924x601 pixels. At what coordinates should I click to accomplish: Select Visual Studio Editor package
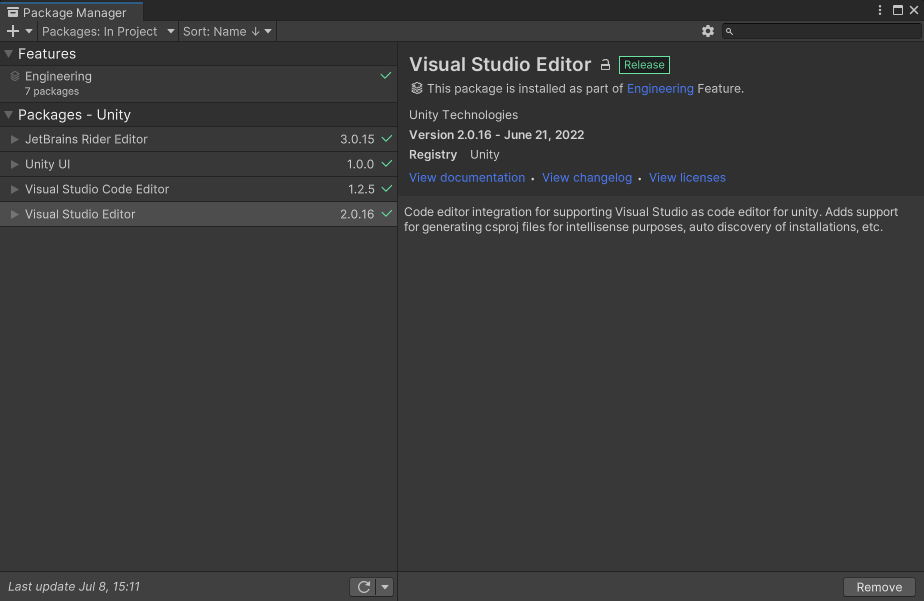click(199, 214)
